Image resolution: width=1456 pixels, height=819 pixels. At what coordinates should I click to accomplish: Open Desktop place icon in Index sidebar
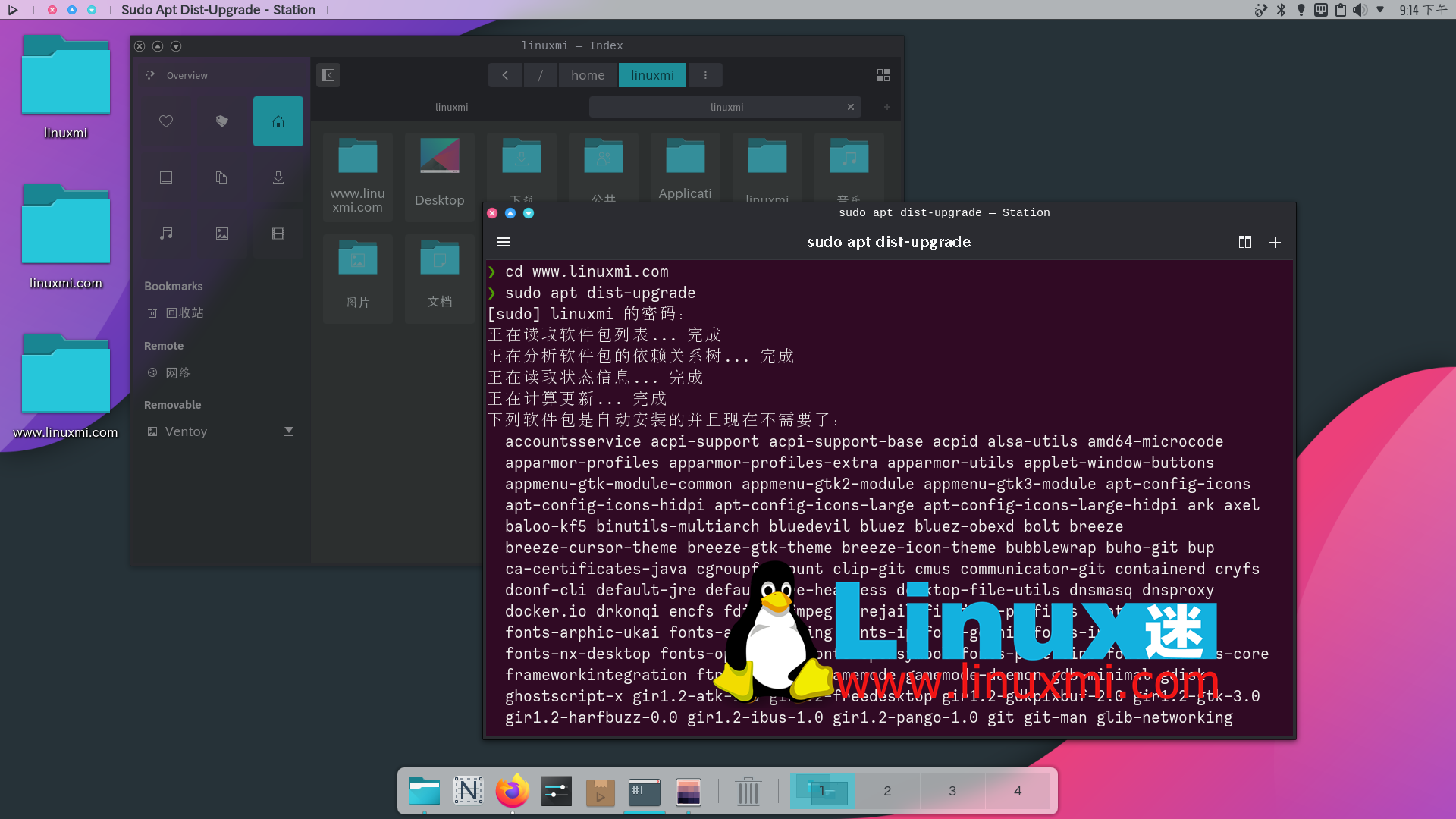(166, 177)
